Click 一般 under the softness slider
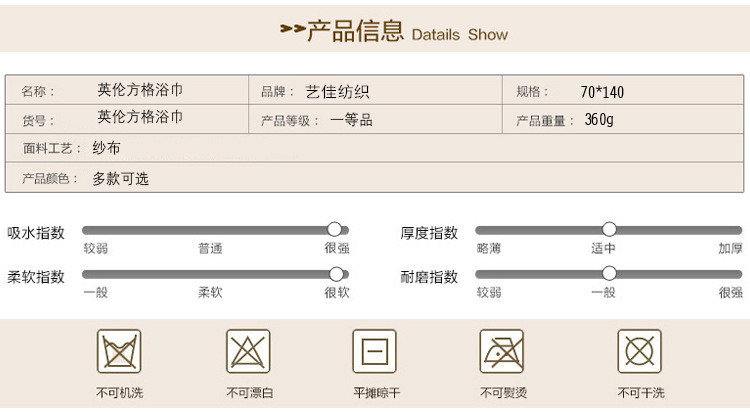 pyautogui.click(x=96, y=292)
